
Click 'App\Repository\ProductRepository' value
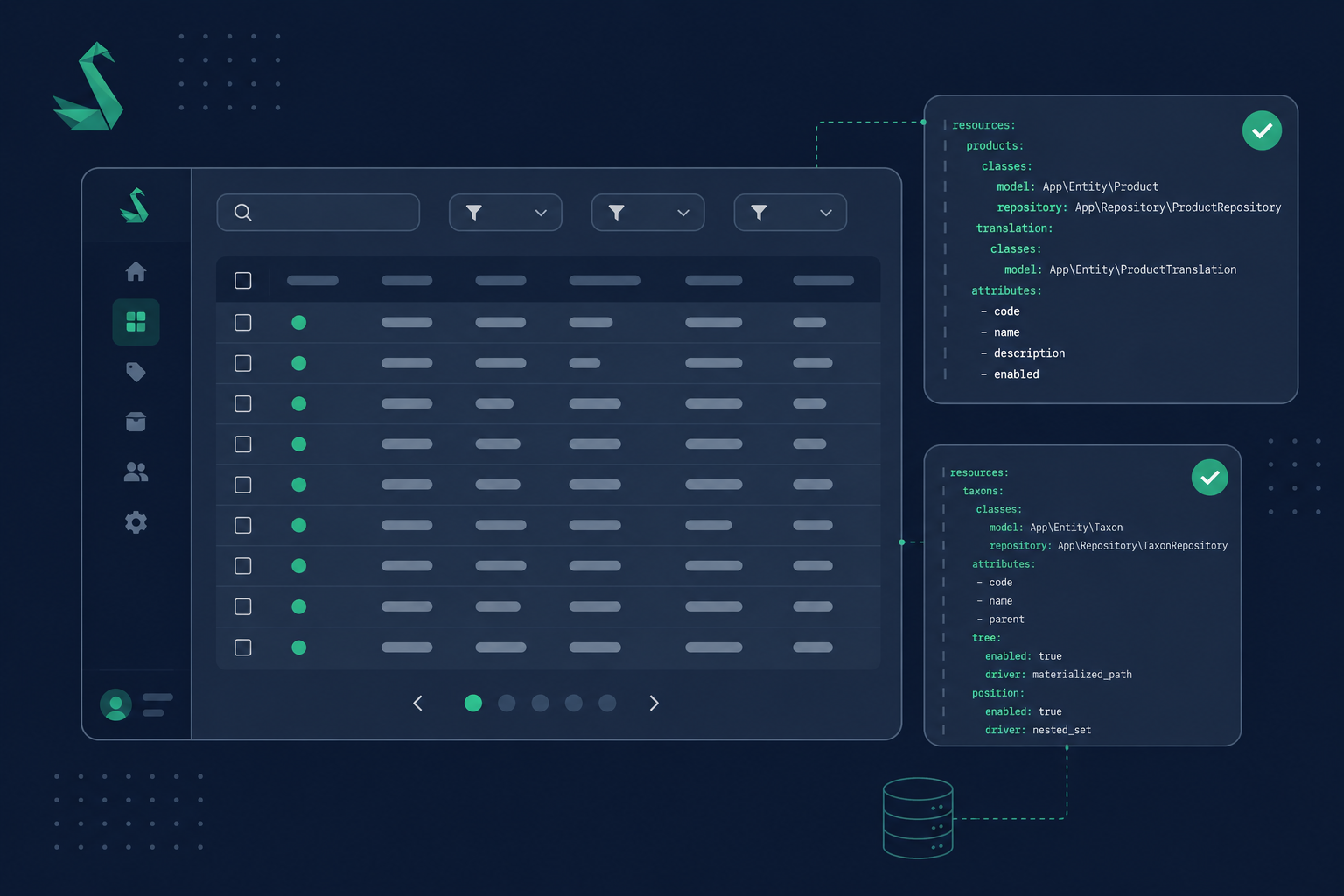point(1178,207)
